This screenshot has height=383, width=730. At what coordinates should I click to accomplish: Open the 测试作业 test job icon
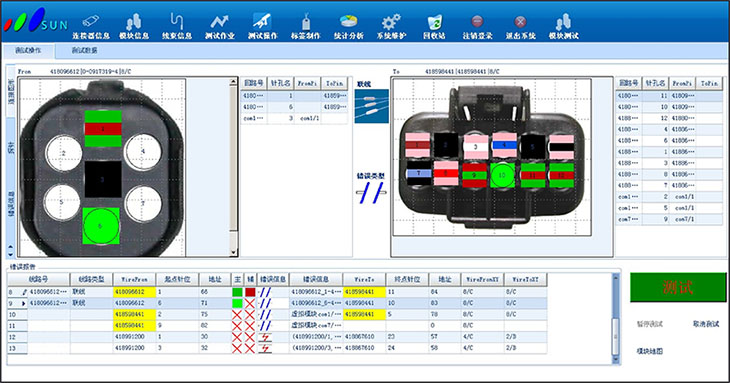220,27
